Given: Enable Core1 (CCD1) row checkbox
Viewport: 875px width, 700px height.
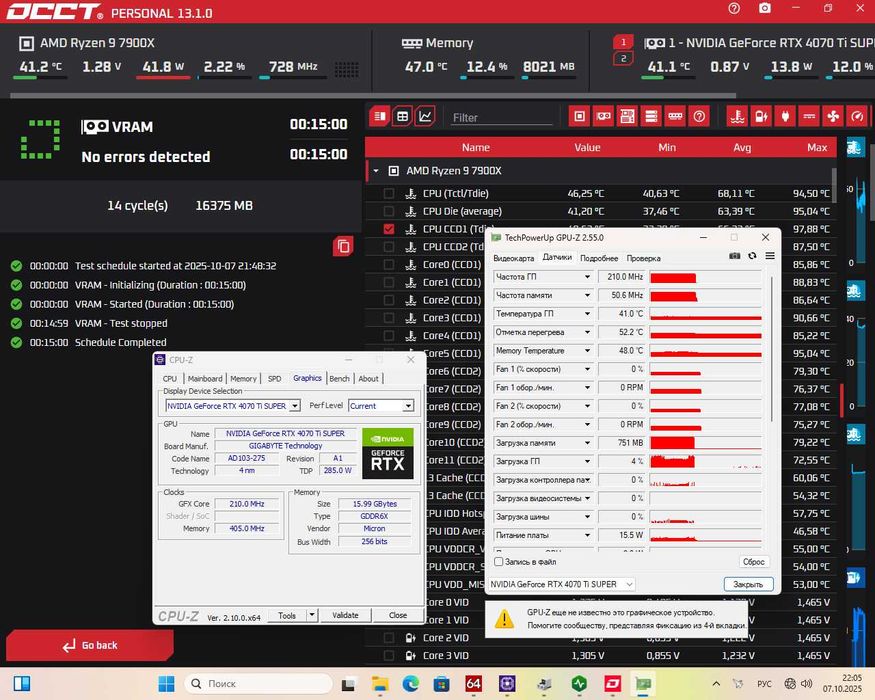Looking at the screenshot, I should tap(388, 282).
